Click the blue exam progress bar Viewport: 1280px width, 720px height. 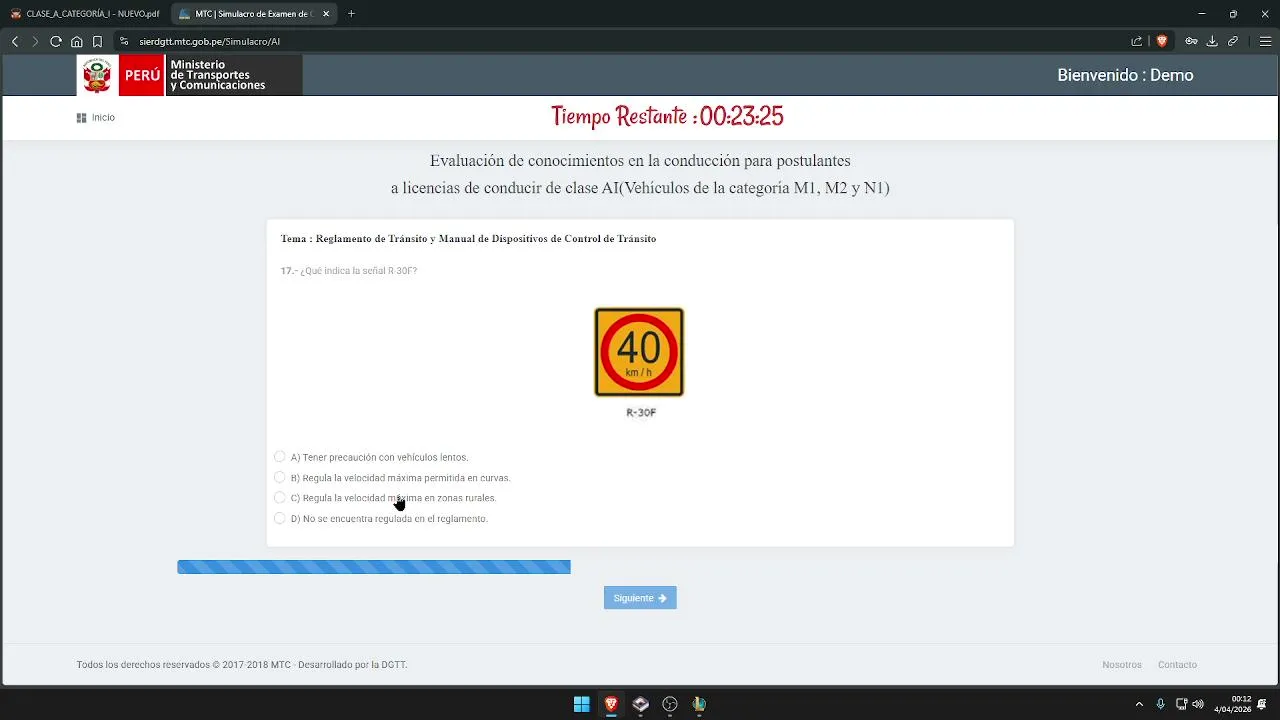(374, 567)
